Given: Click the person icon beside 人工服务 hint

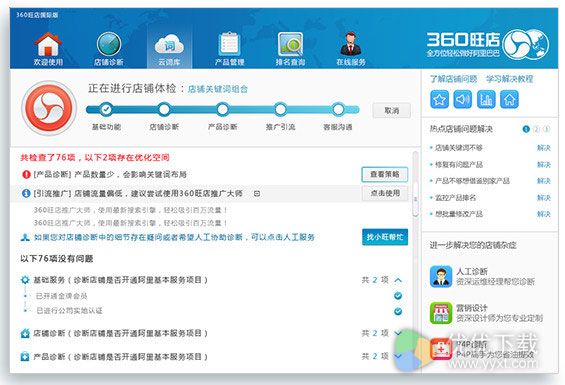Looking at the screenshot, I should (25, 237).
